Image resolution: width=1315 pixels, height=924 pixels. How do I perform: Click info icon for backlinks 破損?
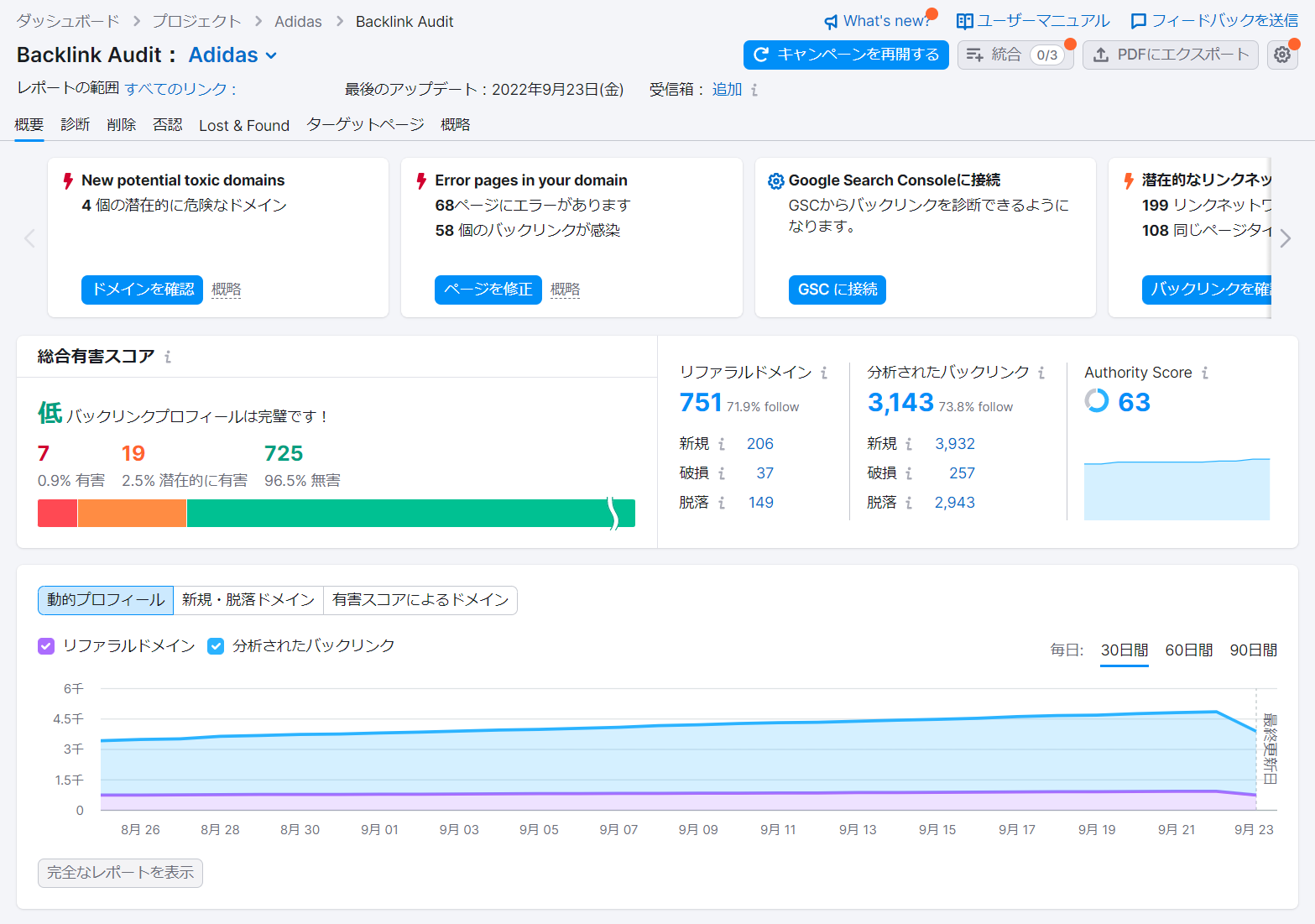(x=909, y=473)
